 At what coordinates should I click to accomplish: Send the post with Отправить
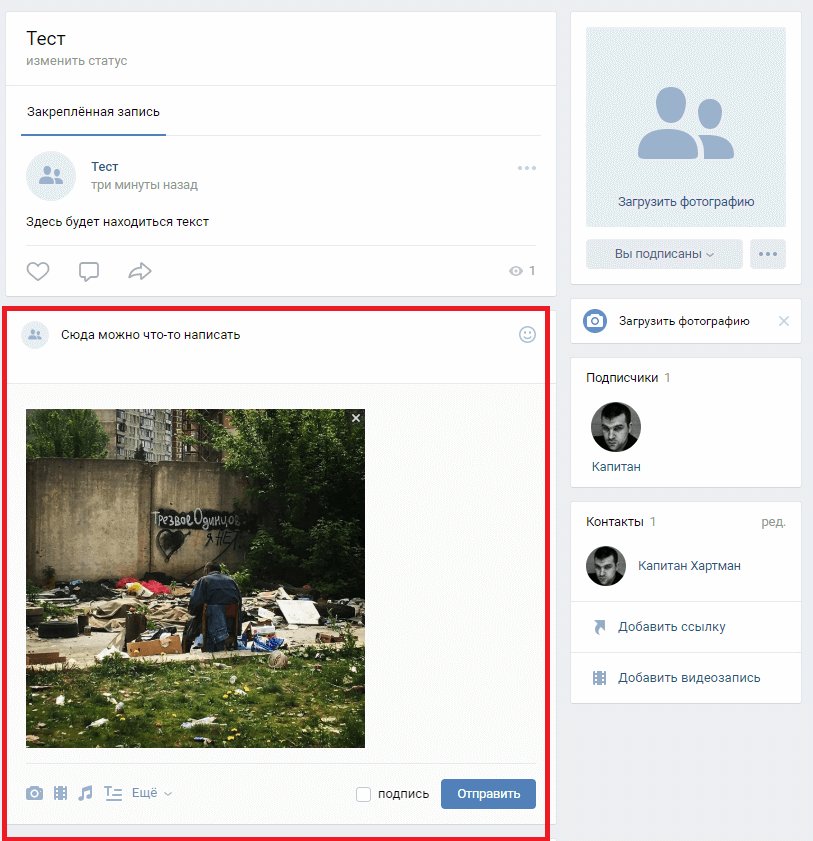point(488,793)
